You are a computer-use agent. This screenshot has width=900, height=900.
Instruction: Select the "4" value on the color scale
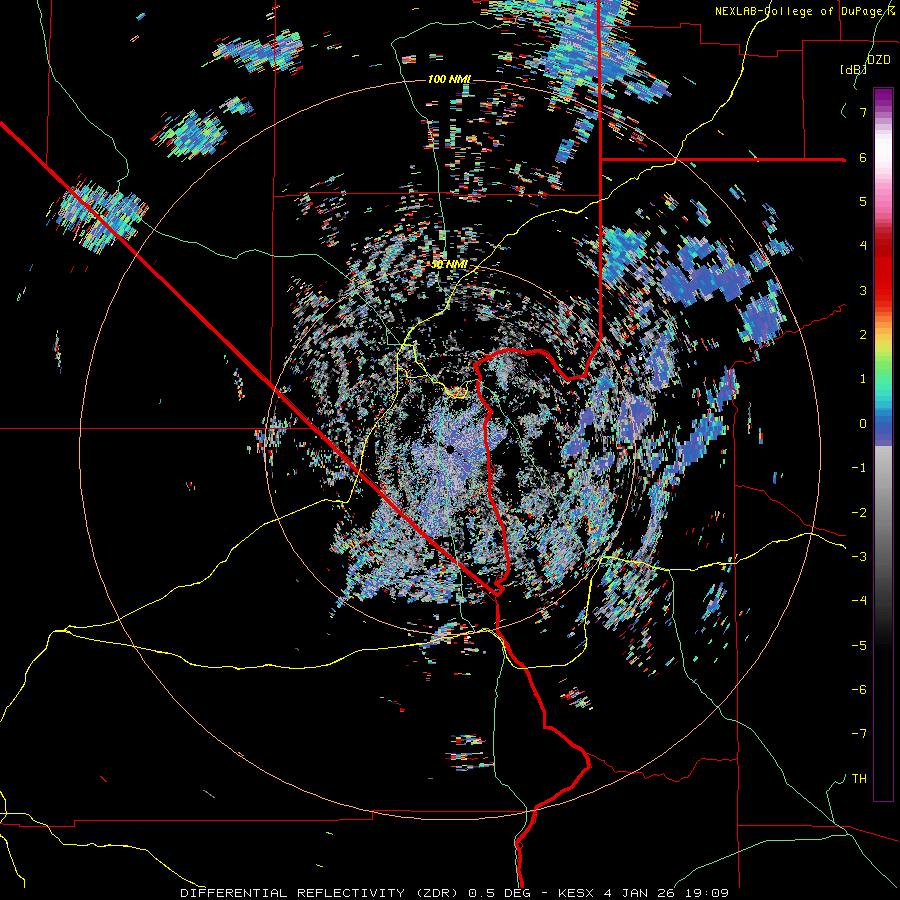(863, 246)
